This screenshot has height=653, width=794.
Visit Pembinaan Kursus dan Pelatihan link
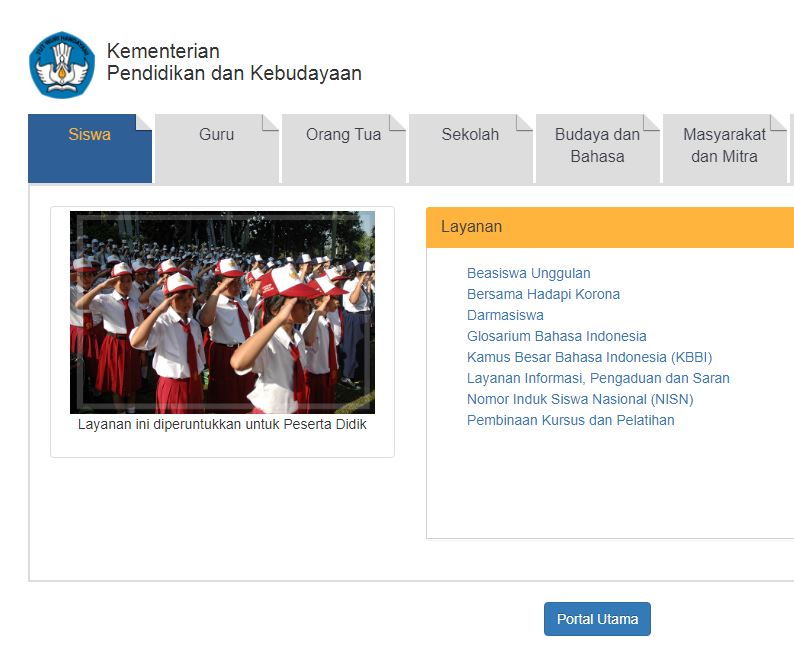tap(570, 420)
